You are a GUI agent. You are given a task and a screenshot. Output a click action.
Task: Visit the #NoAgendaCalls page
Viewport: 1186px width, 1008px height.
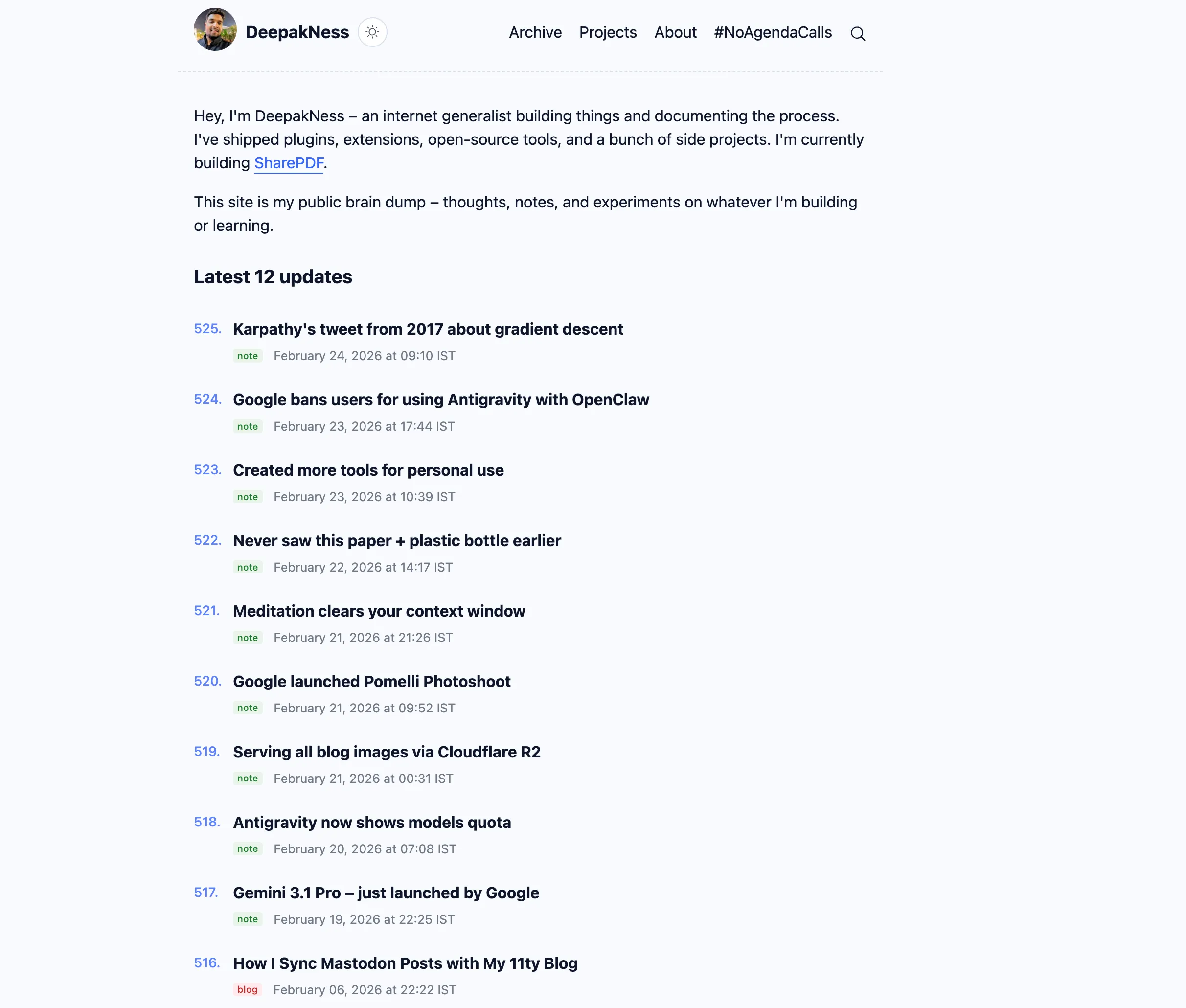point(773,33)
